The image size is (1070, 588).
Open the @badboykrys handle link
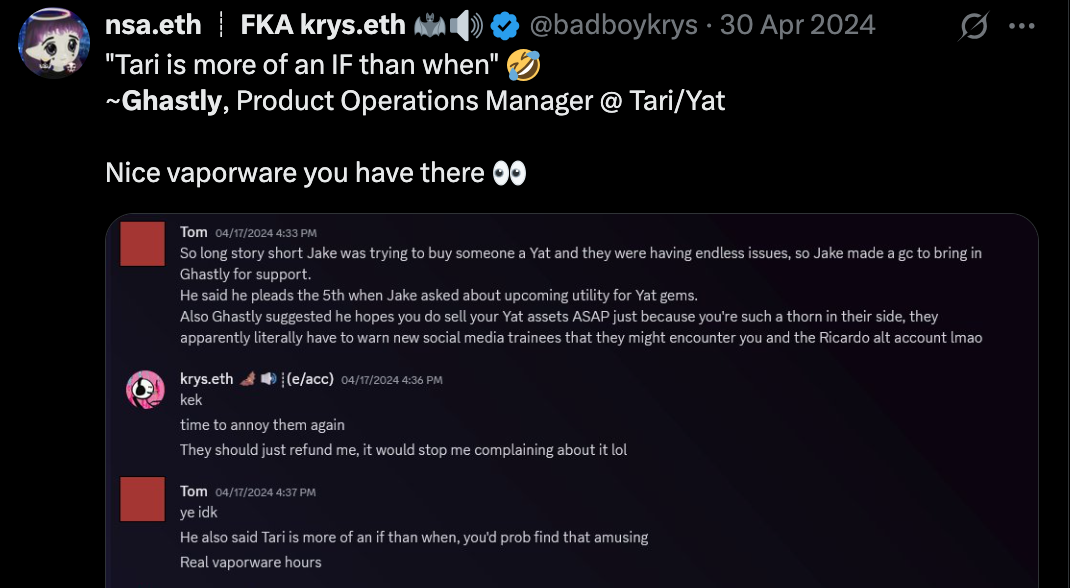pyautogui.click(x=613, y=25)
